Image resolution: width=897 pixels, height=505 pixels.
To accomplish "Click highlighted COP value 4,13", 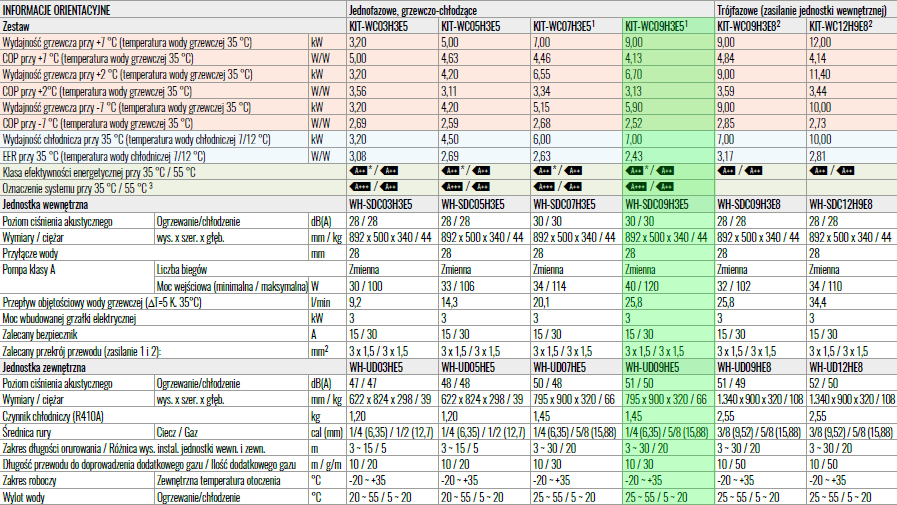I will pos(634,58).
